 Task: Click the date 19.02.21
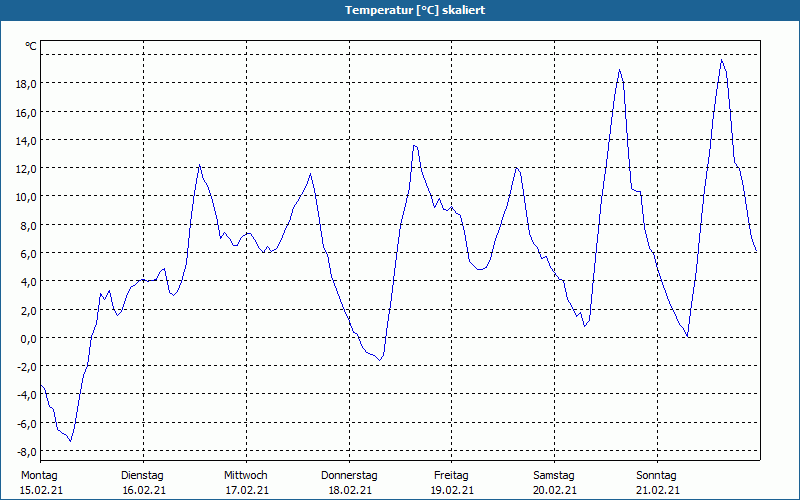[x=452, y=490]
